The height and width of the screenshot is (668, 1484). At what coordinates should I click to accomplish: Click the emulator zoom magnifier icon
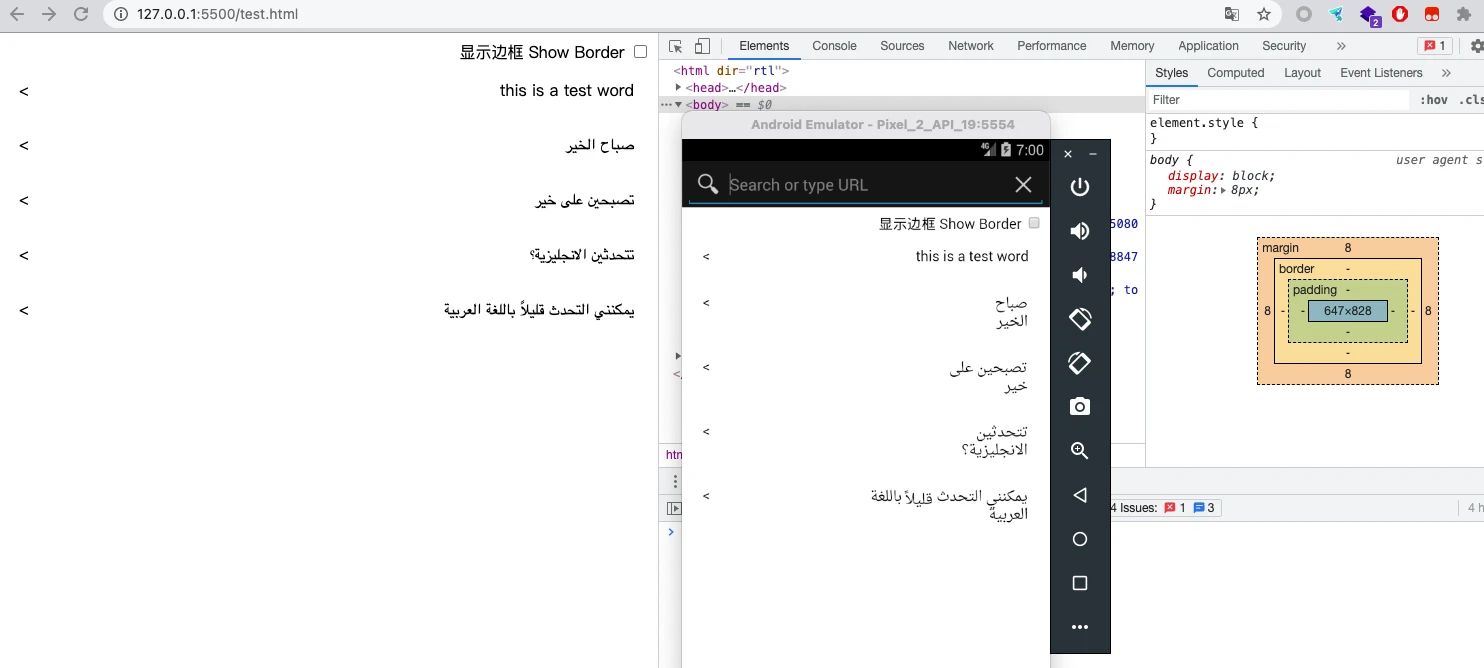point(1079,451)
